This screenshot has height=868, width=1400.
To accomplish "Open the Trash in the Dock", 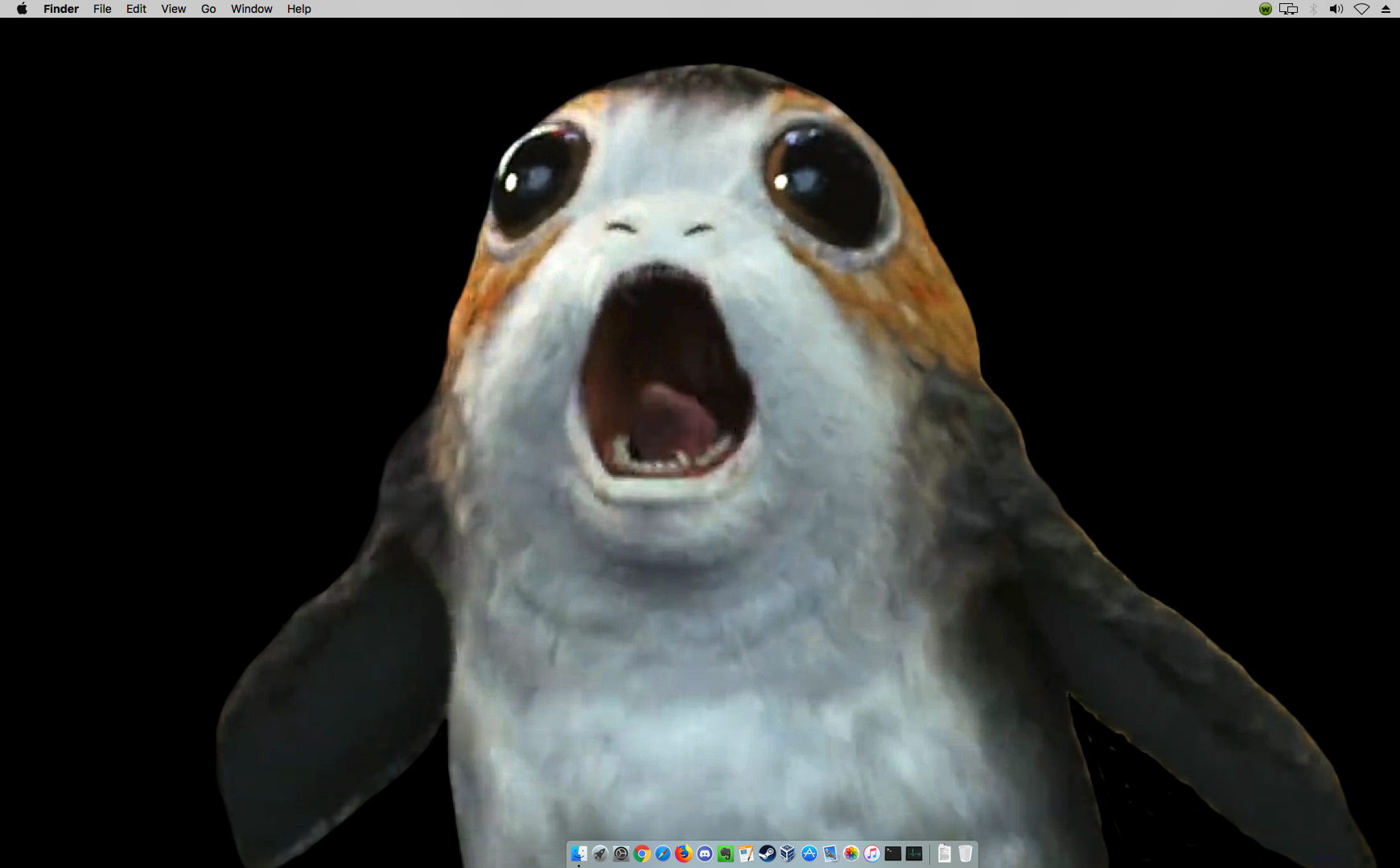I will point(966,854).
